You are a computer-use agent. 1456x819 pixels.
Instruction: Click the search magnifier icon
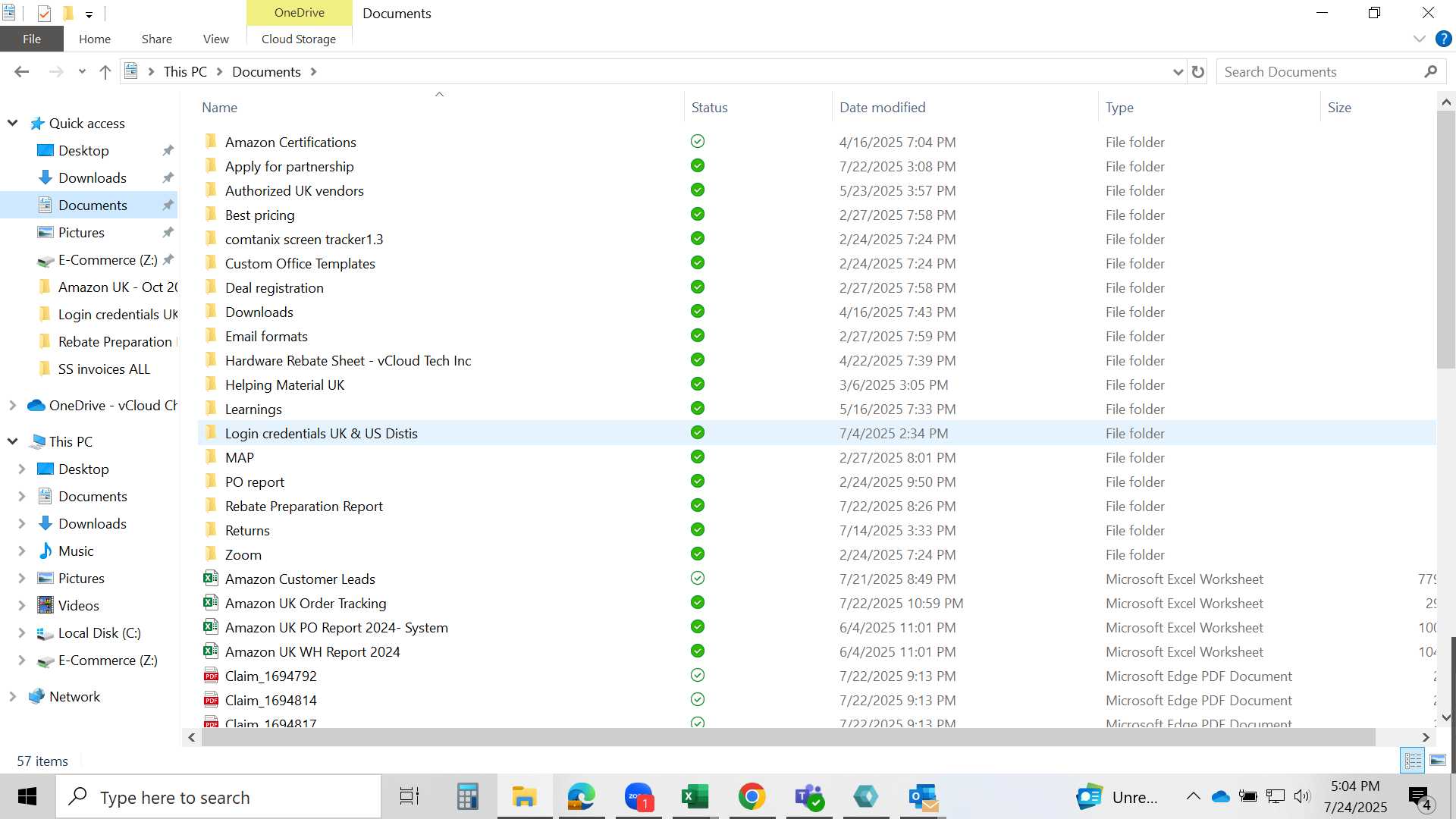pyautogui.click(x=1430, y=72)
